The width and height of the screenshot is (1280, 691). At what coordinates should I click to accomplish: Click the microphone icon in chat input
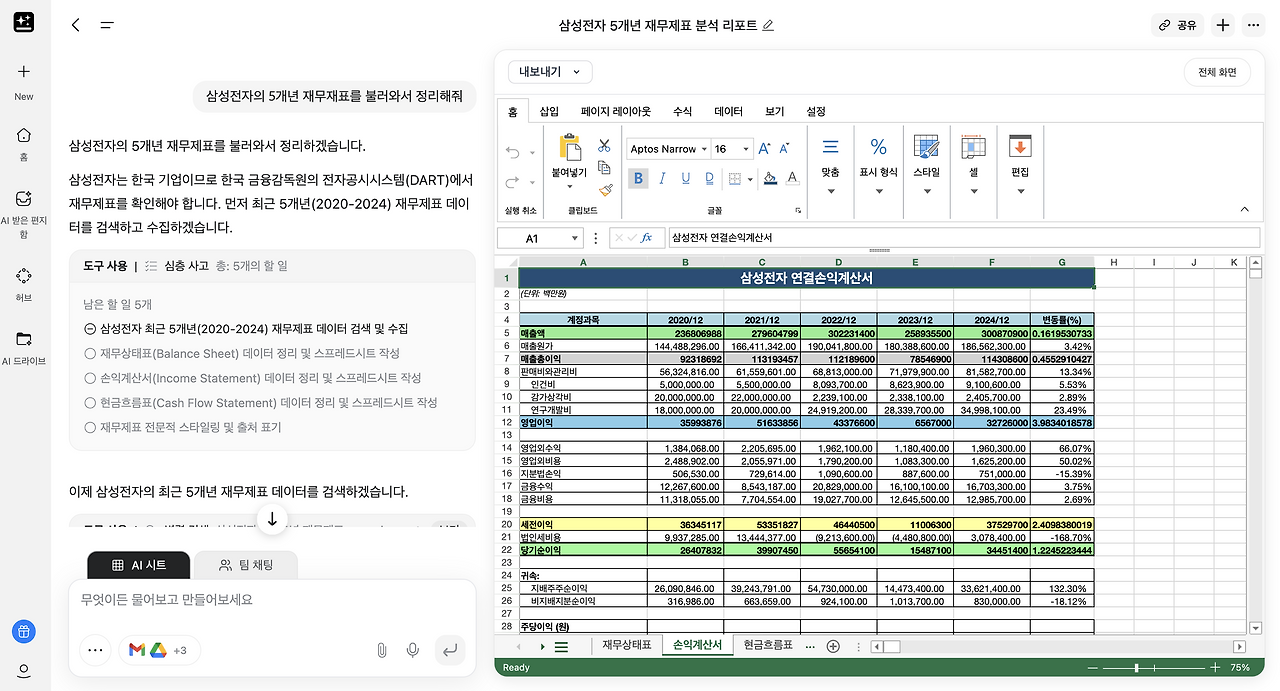(x=412, y=650)
